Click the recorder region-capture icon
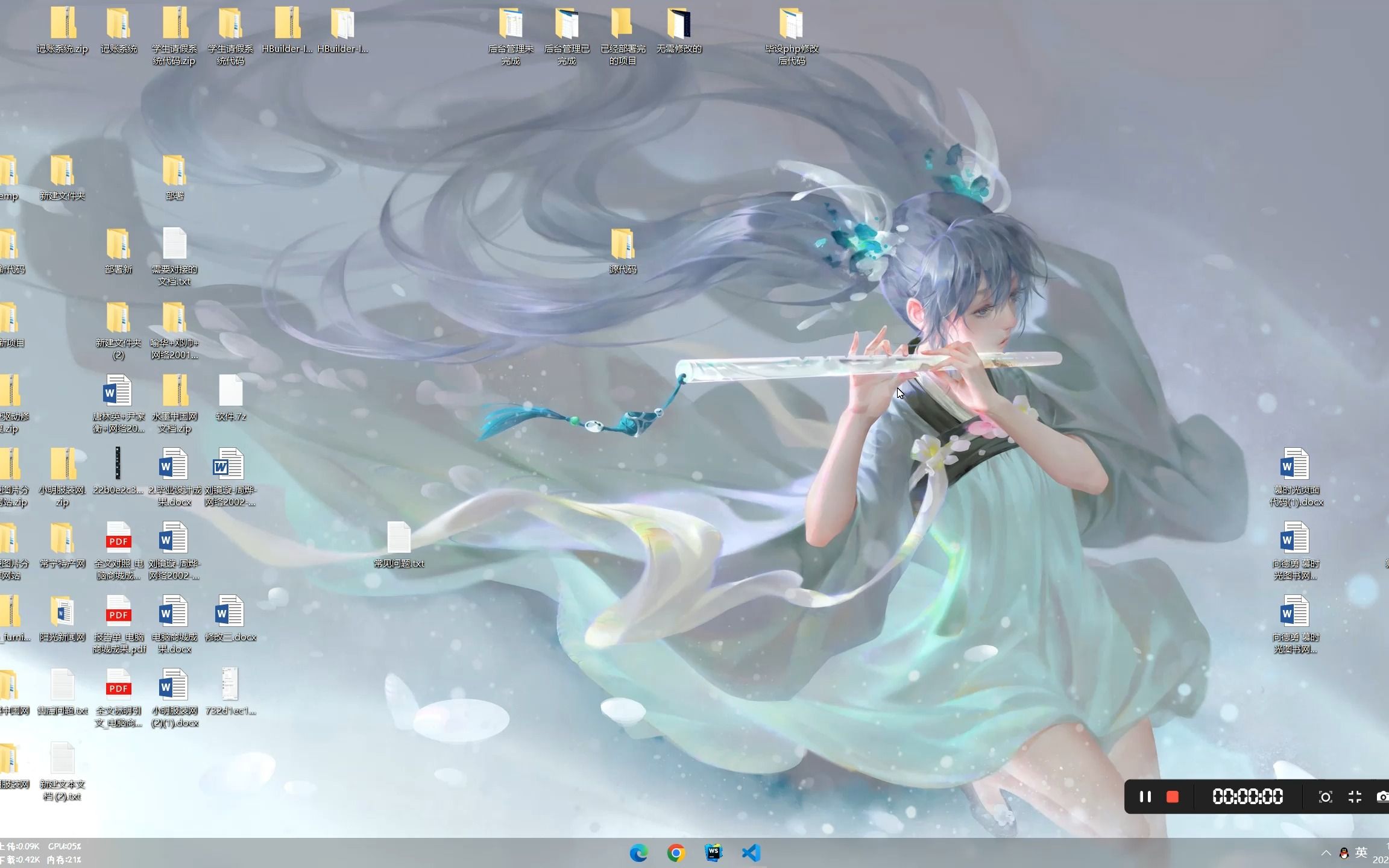Screen dimensions: 1389x868 click(1325, 797)
